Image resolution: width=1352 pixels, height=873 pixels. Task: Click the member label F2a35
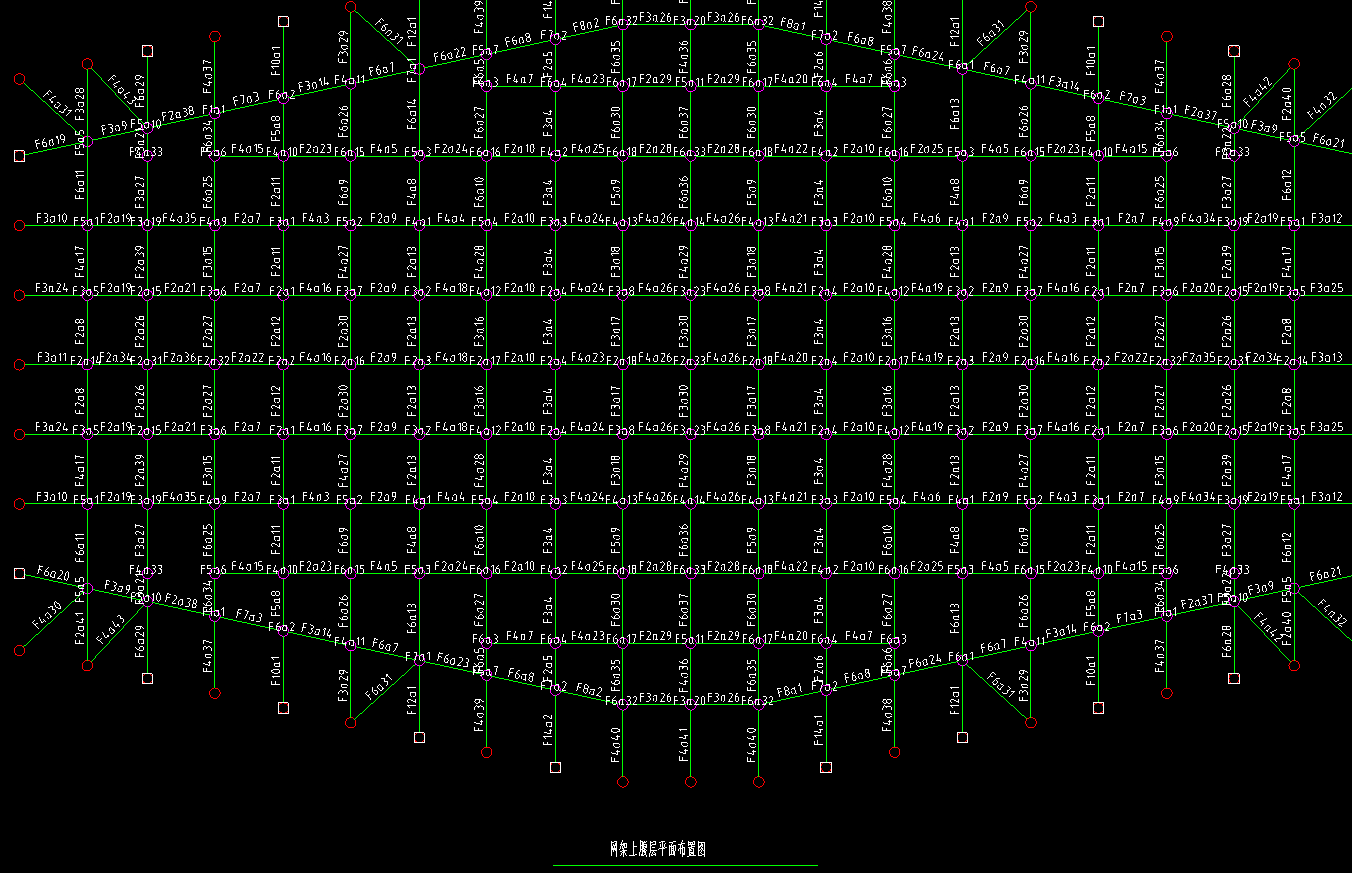point(1199,358)
